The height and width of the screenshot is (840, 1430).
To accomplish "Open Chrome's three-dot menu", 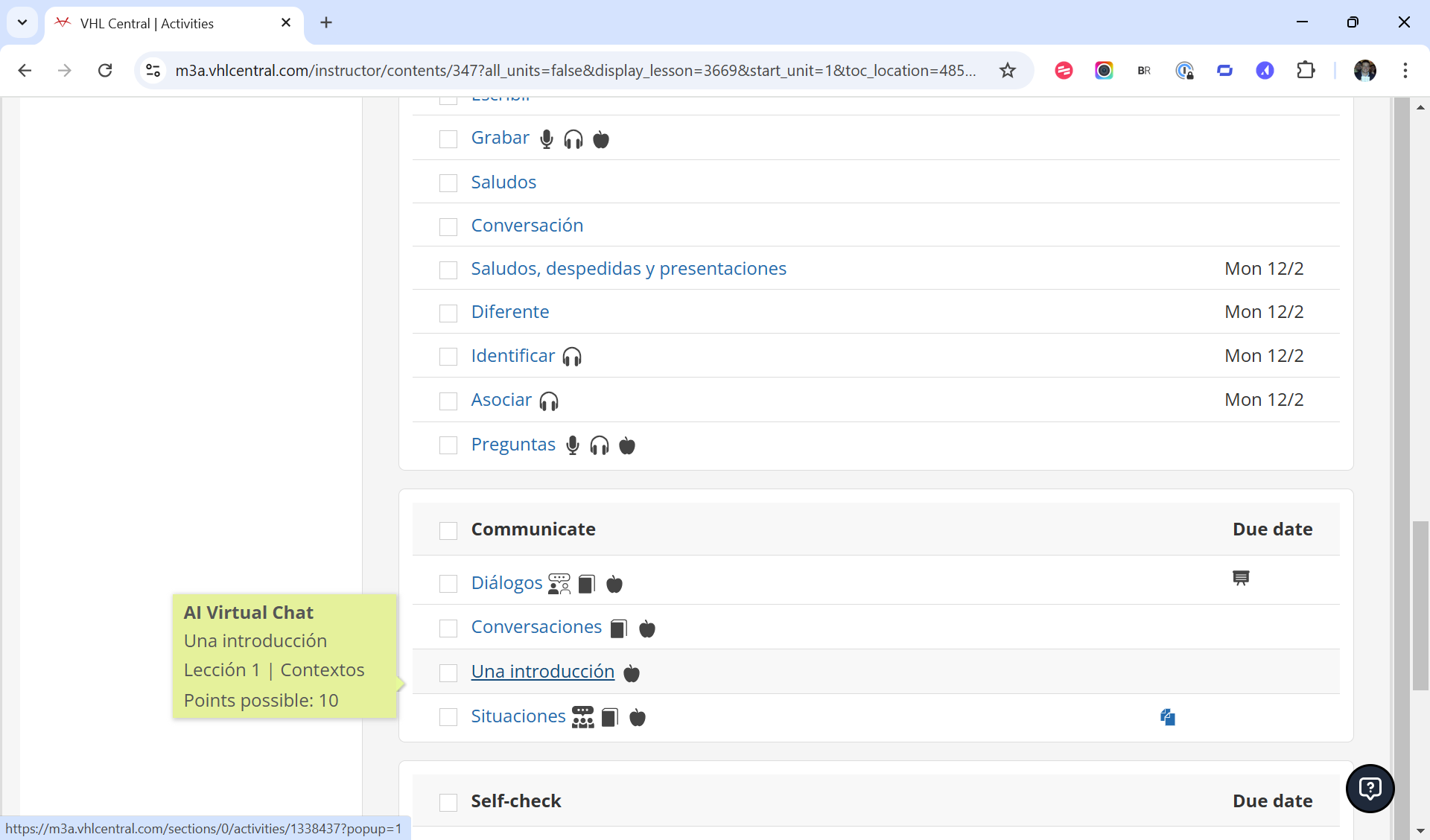I will pos(1405,71).
